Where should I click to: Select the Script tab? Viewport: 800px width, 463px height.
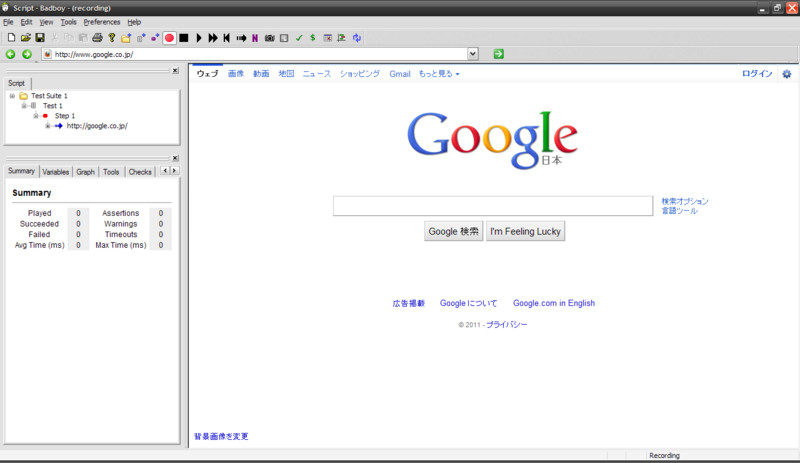[16, 83]
